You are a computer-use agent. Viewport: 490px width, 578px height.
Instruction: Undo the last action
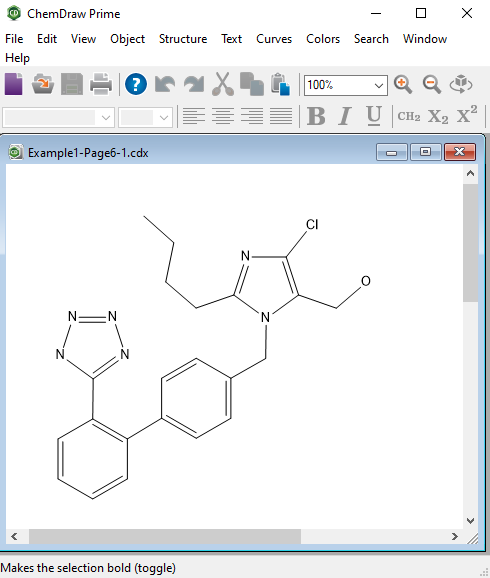click(165, 84)
